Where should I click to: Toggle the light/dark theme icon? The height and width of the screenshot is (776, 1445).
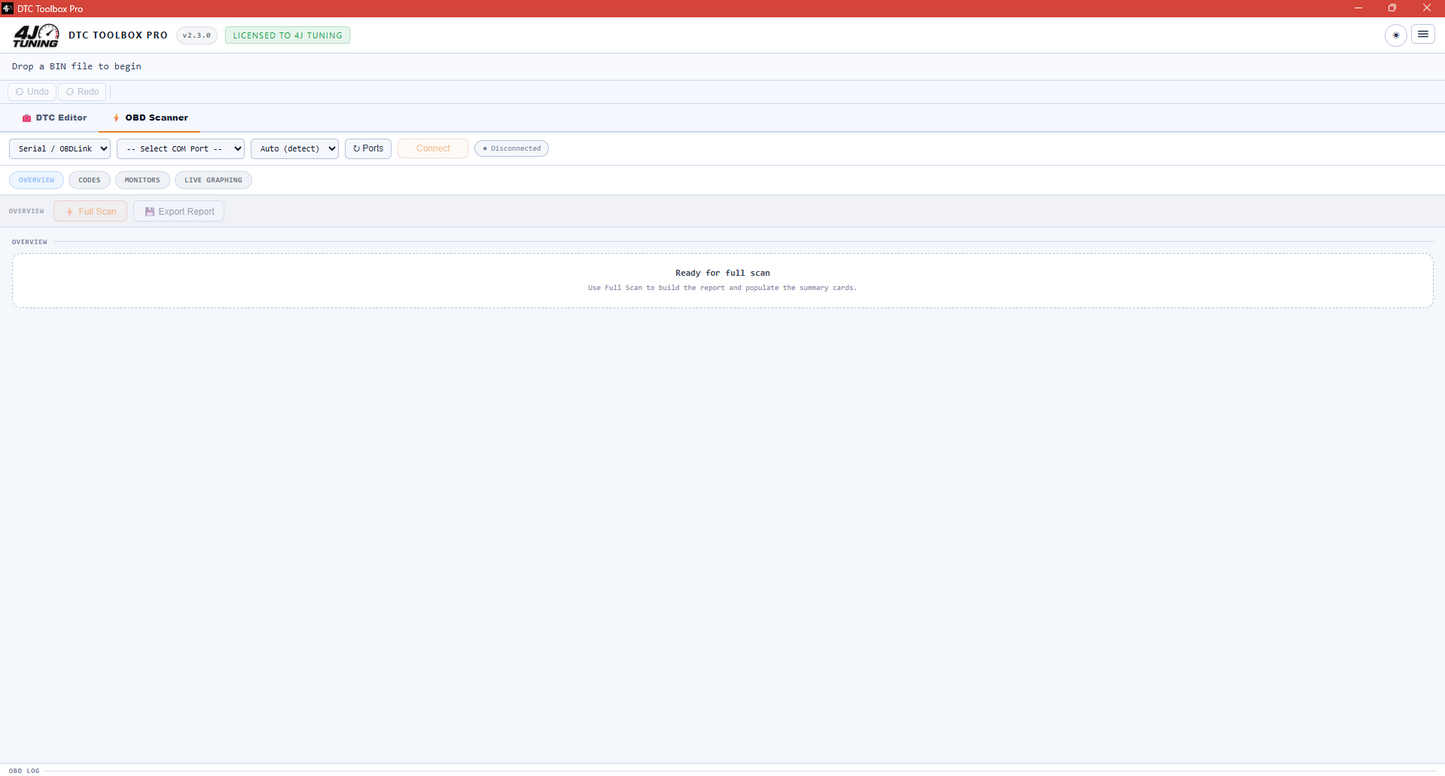tap(1395, 35)
